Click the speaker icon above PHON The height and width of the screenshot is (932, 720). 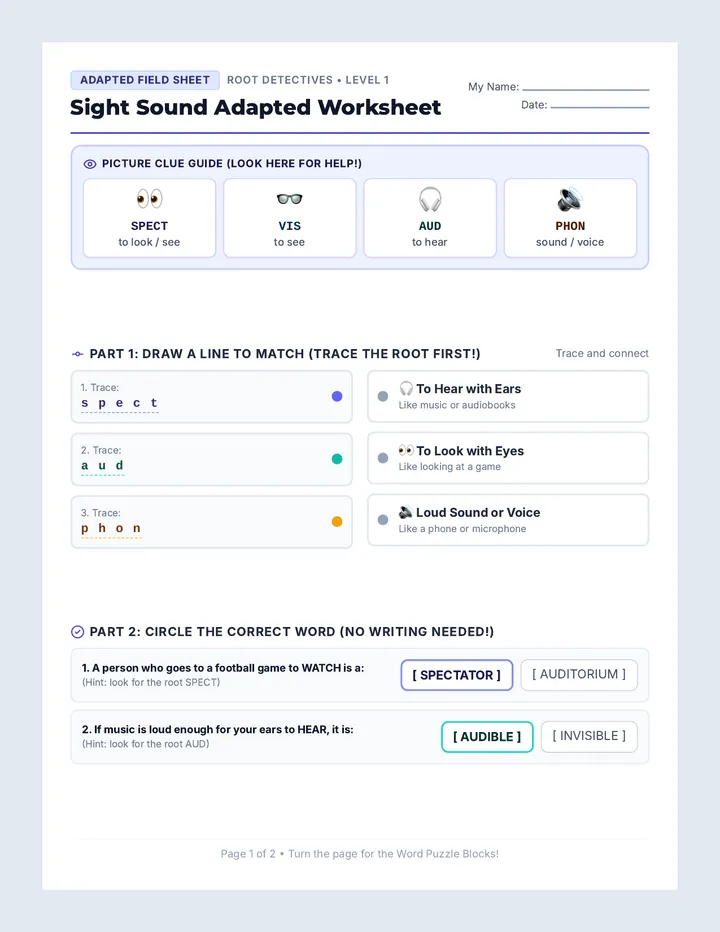point(570,199)
